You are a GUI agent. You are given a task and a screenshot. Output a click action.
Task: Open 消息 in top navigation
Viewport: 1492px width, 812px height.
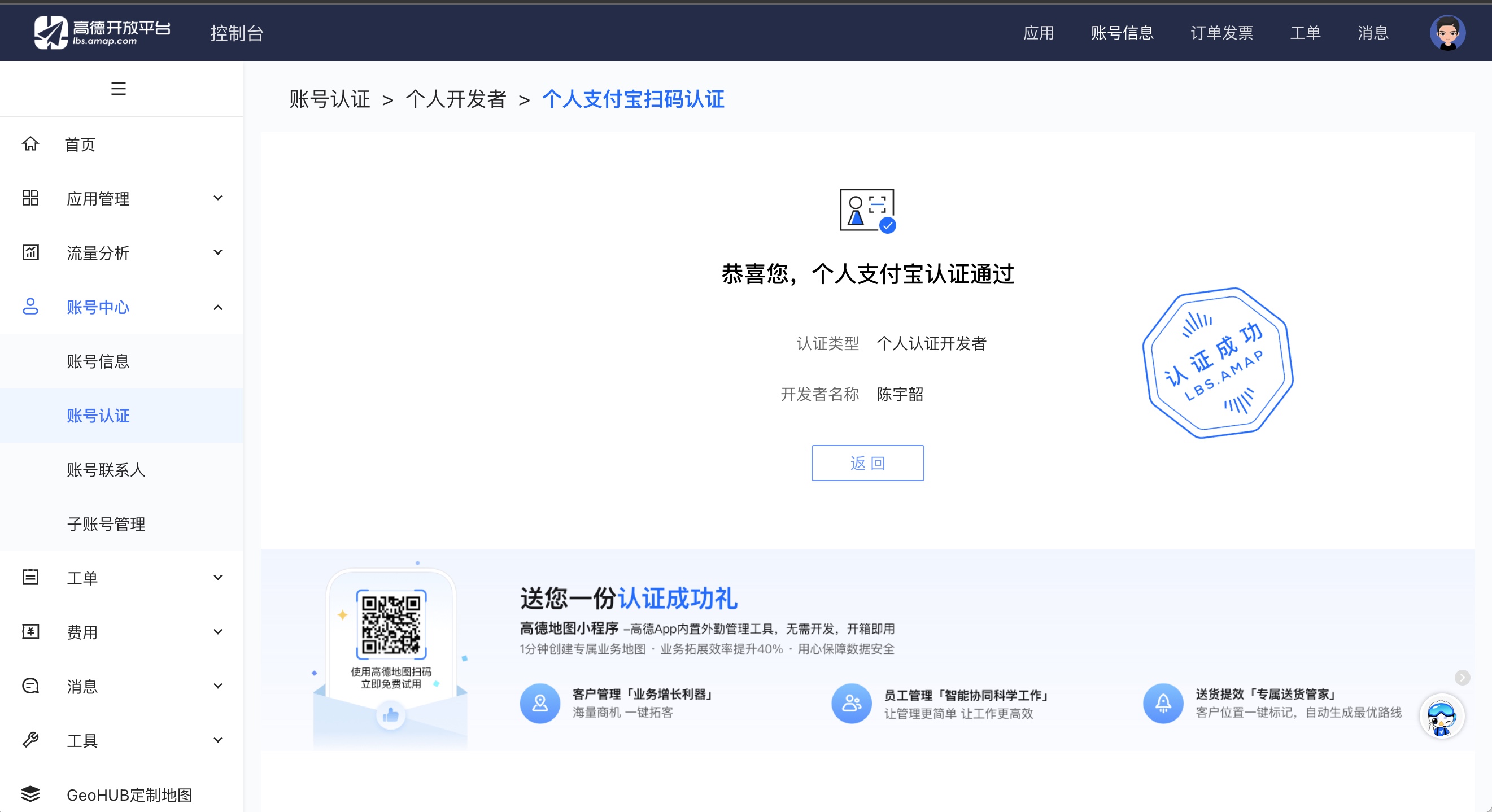1373,33
